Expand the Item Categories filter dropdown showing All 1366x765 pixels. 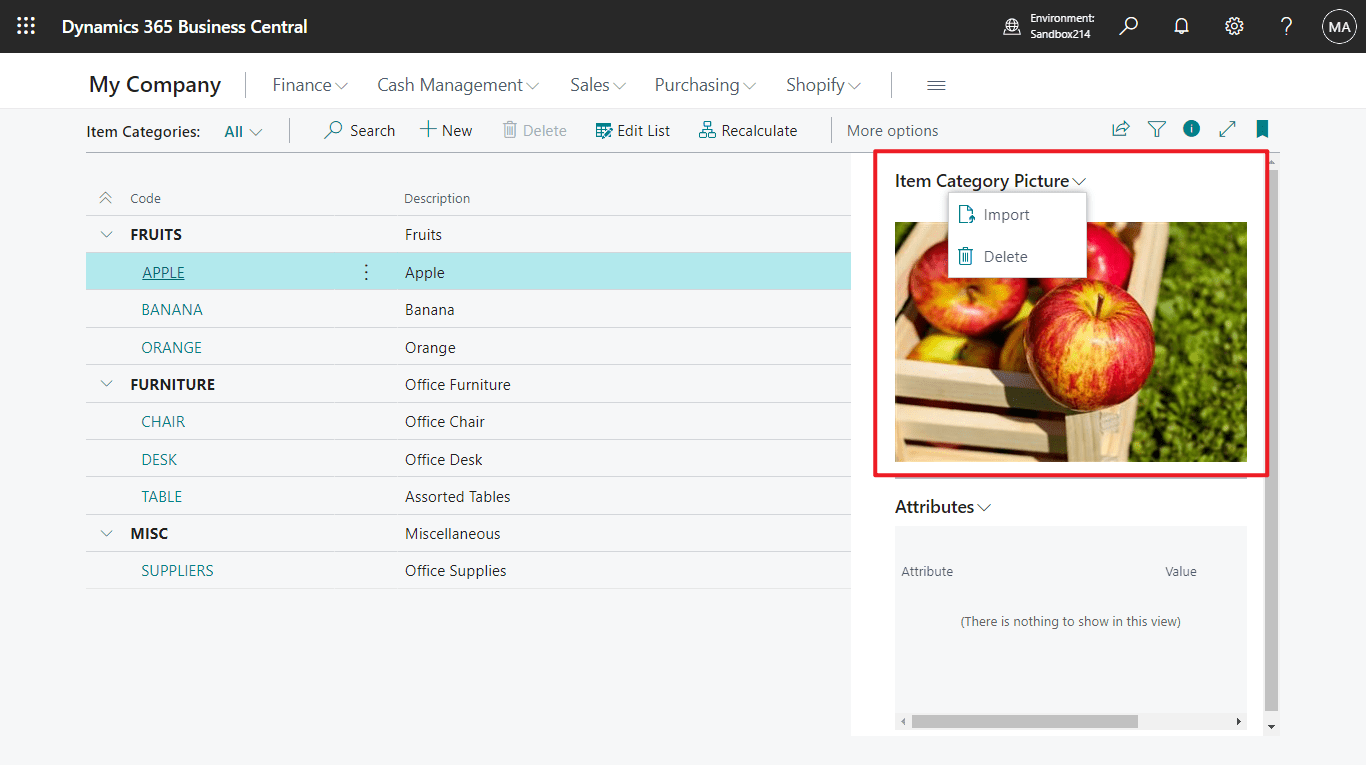tap(242, 130)
